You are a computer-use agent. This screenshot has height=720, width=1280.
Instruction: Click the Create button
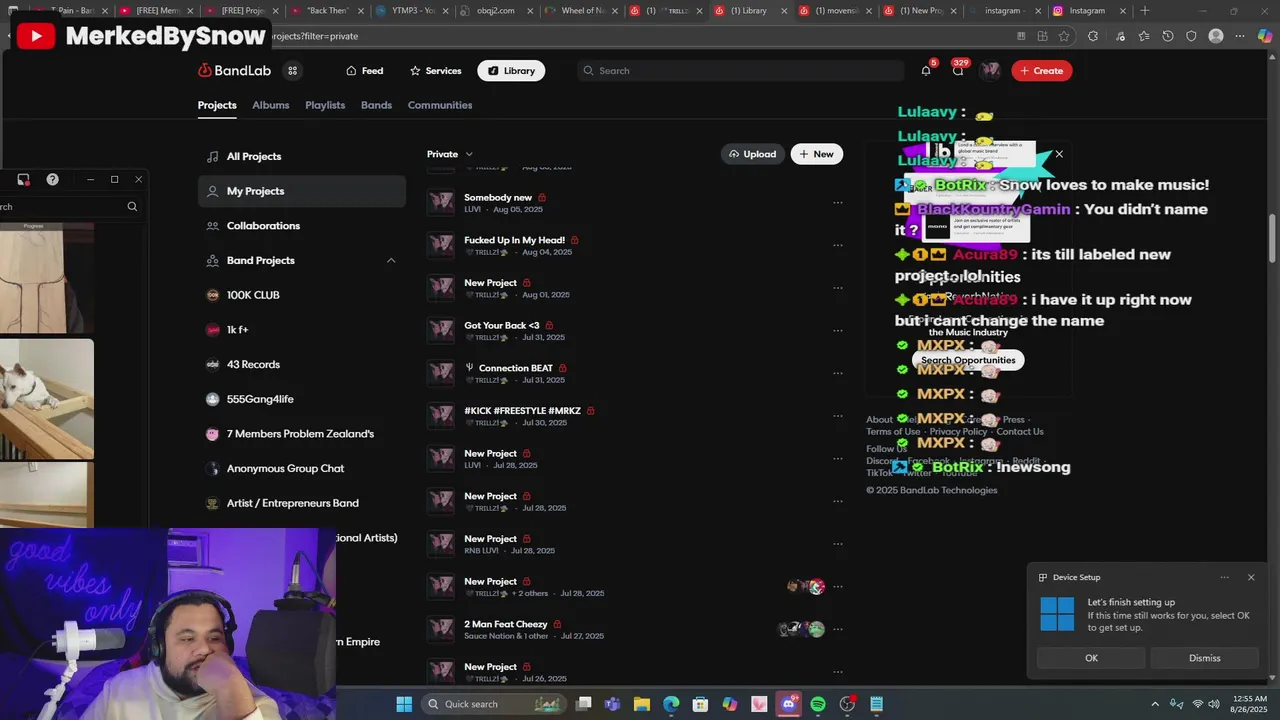point(1041,71)
